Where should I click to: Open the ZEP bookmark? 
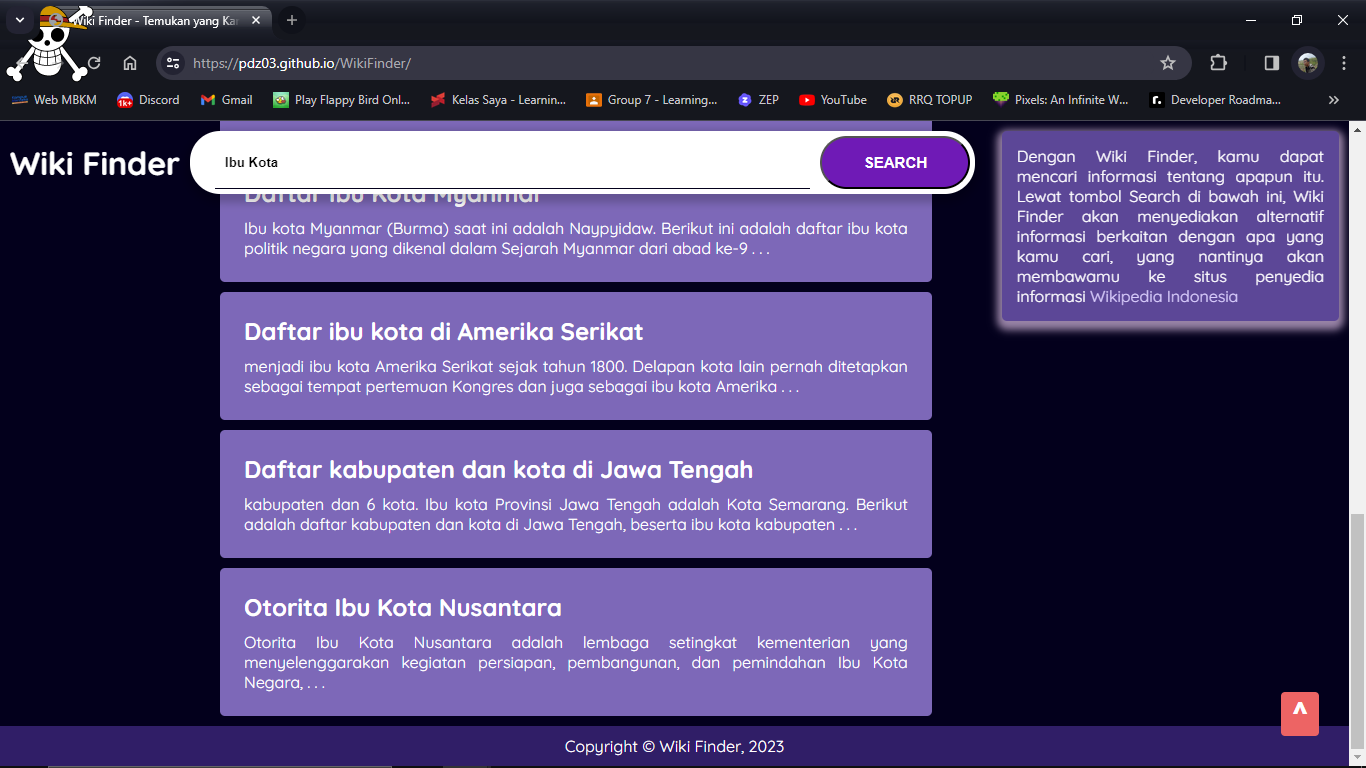pyautogui.click(x=758, y=100)
